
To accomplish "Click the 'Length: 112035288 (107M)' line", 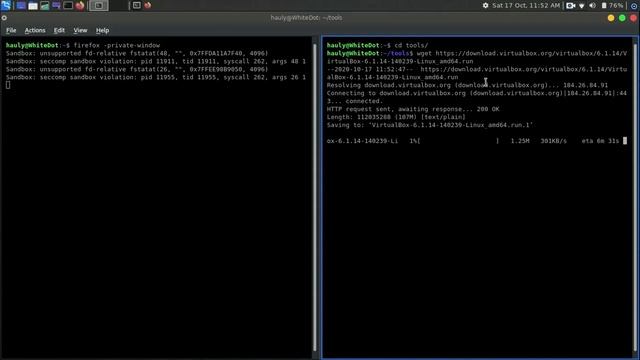I will click(x=396, y=117).
